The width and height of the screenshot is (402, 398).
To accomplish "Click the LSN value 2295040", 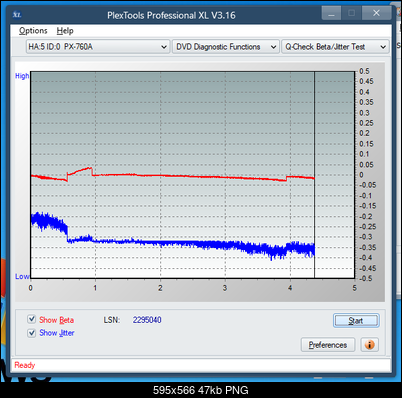I will pyautogui.click(x=147, y=320).
